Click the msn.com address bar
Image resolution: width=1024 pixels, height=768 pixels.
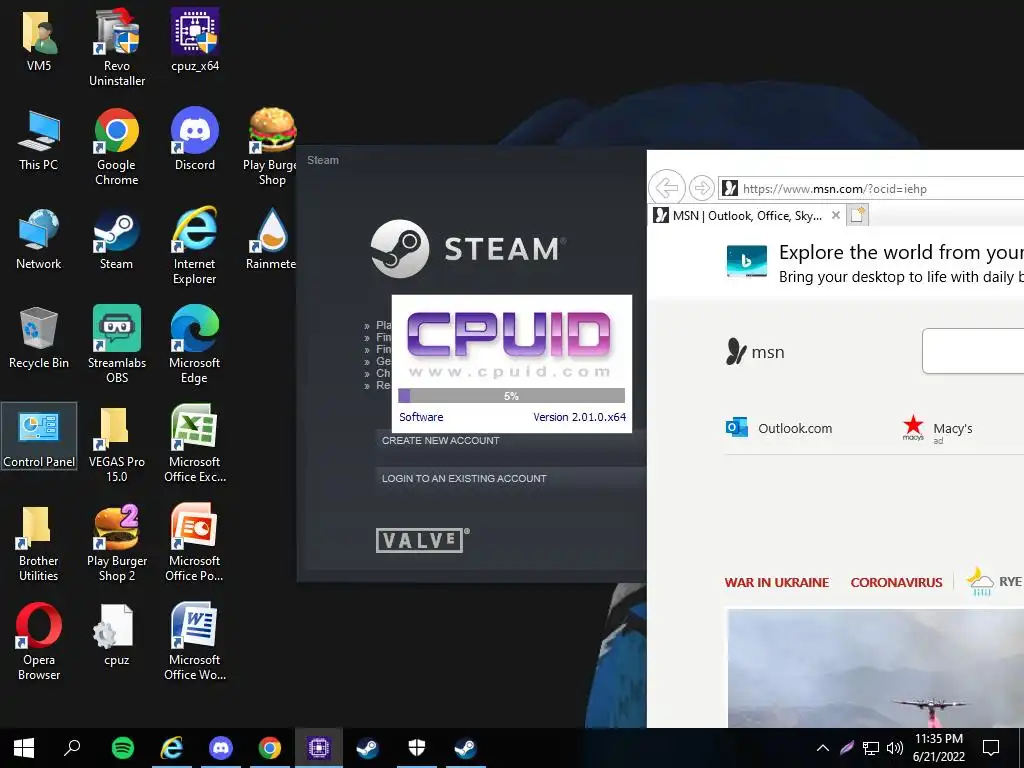point(871,189)
